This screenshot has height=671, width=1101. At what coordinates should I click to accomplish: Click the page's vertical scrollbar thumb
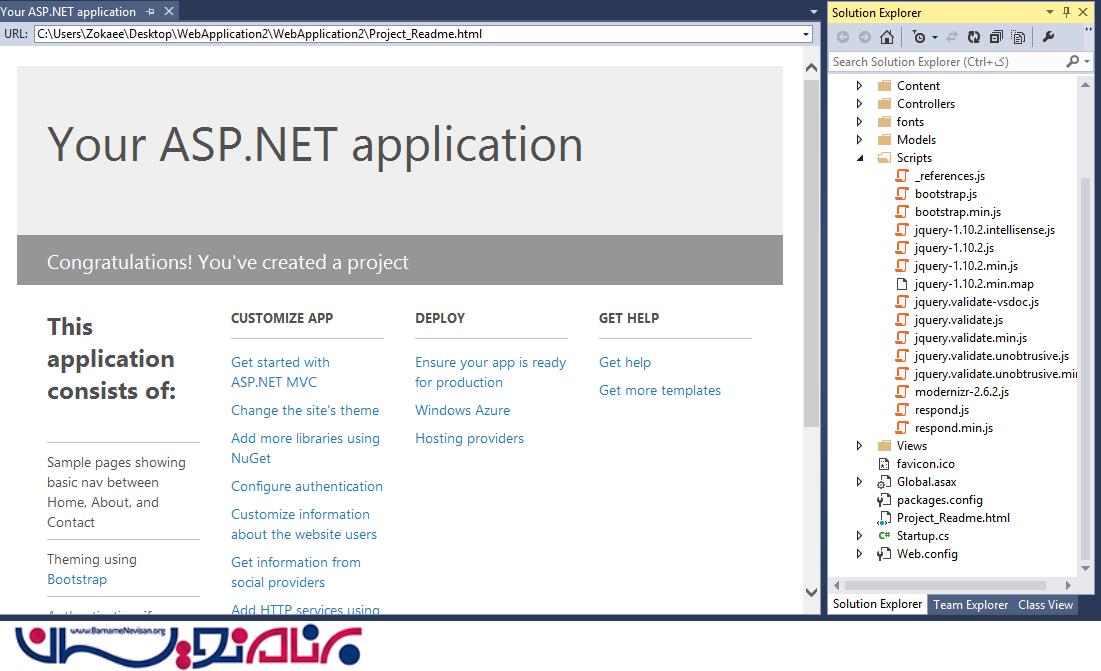811,250
